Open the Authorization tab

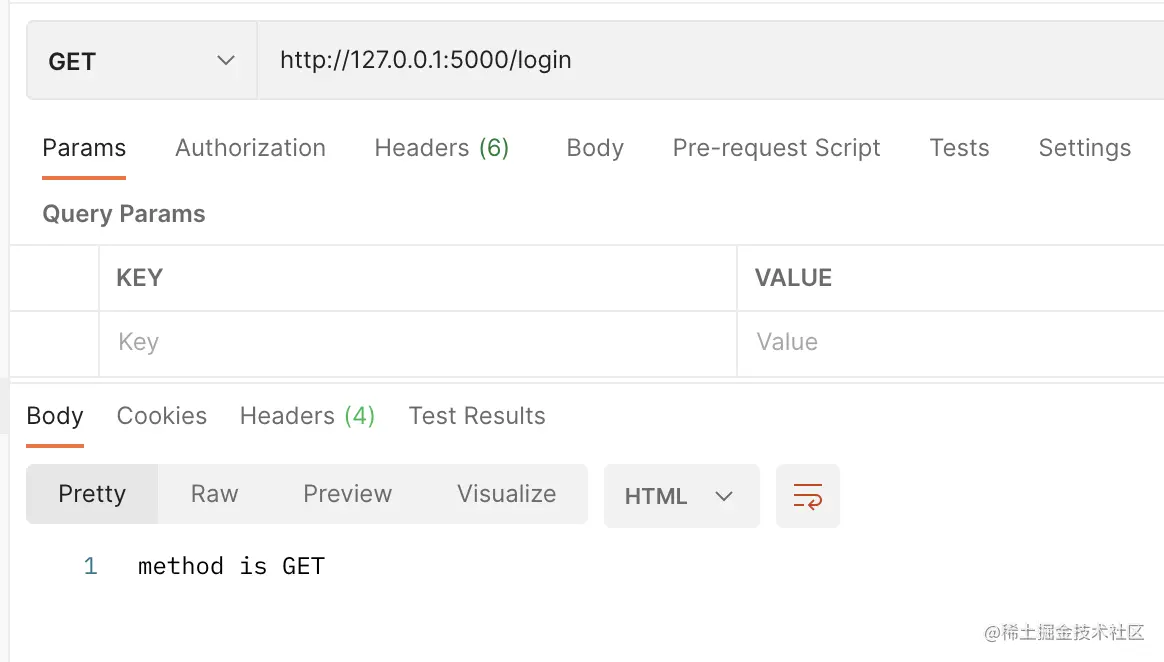250,148
